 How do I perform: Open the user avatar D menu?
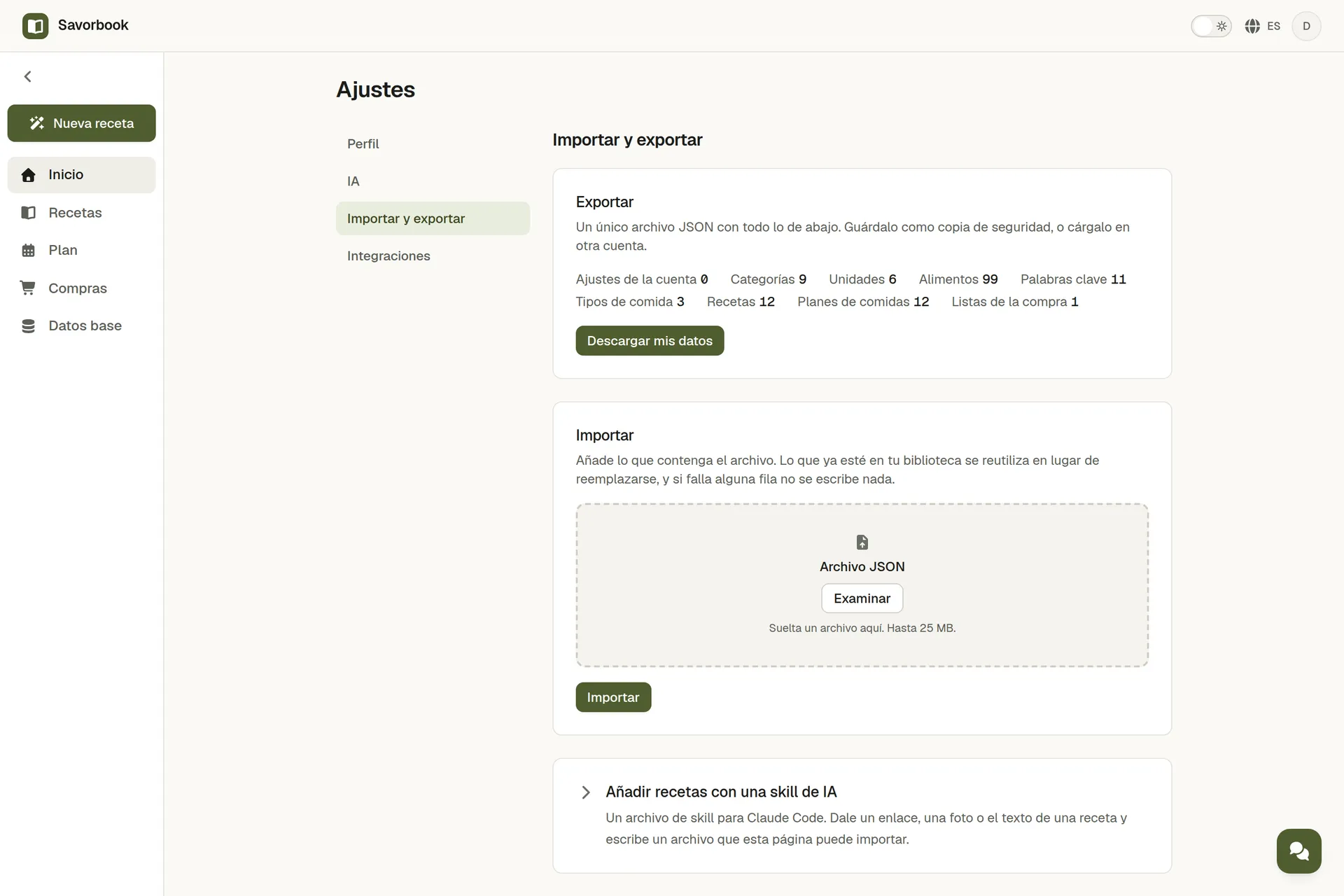pos(1306,26)
